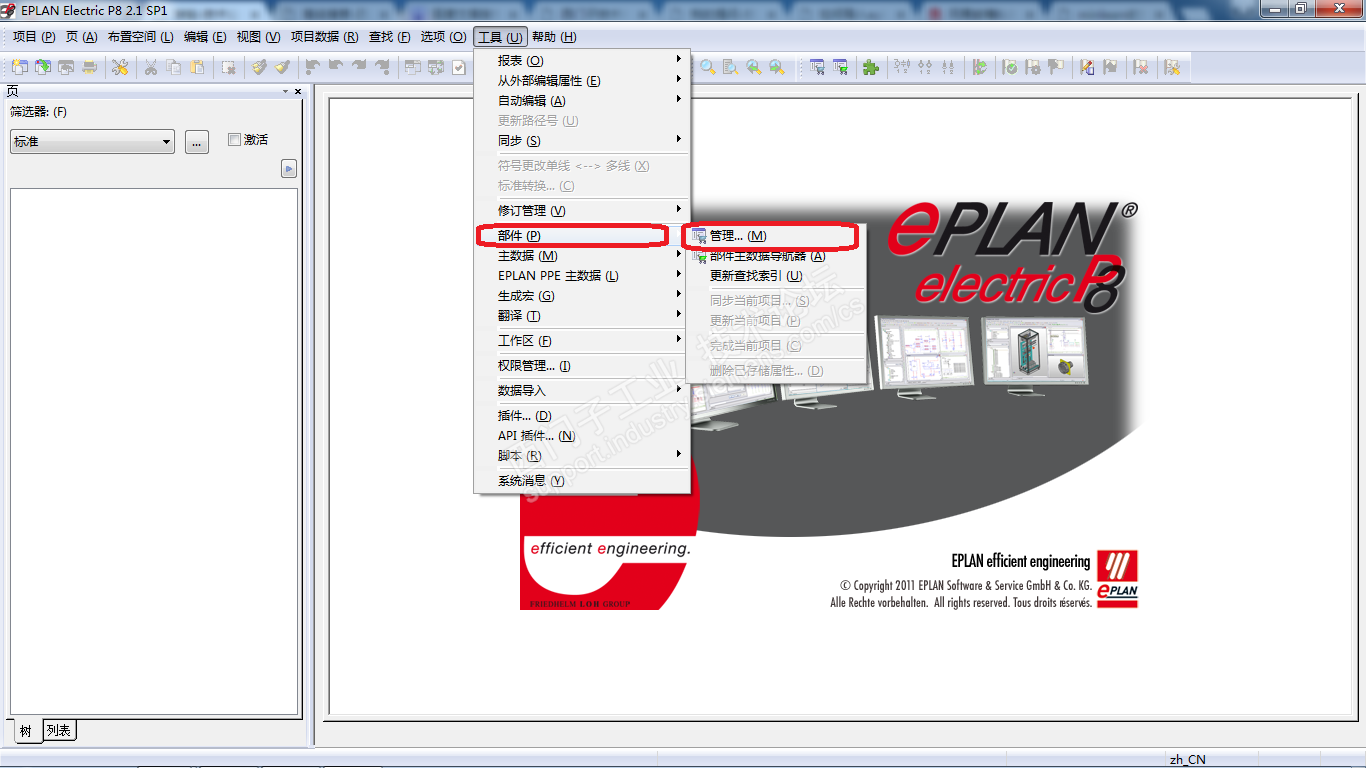Expand the 脚本 (R) submenu

pyautogui.click(x=582, y=456)
